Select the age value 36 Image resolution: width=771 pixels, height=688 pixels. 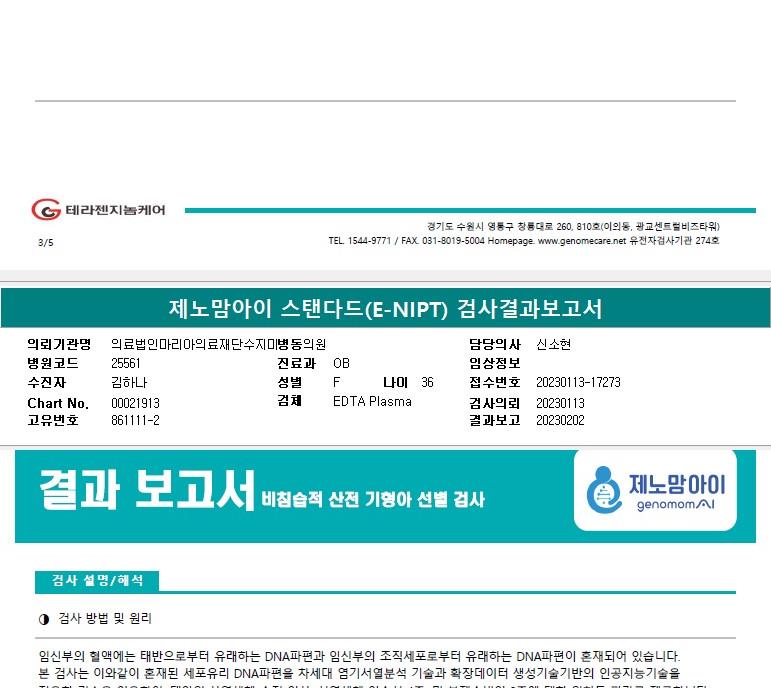[x=427, y=383]
